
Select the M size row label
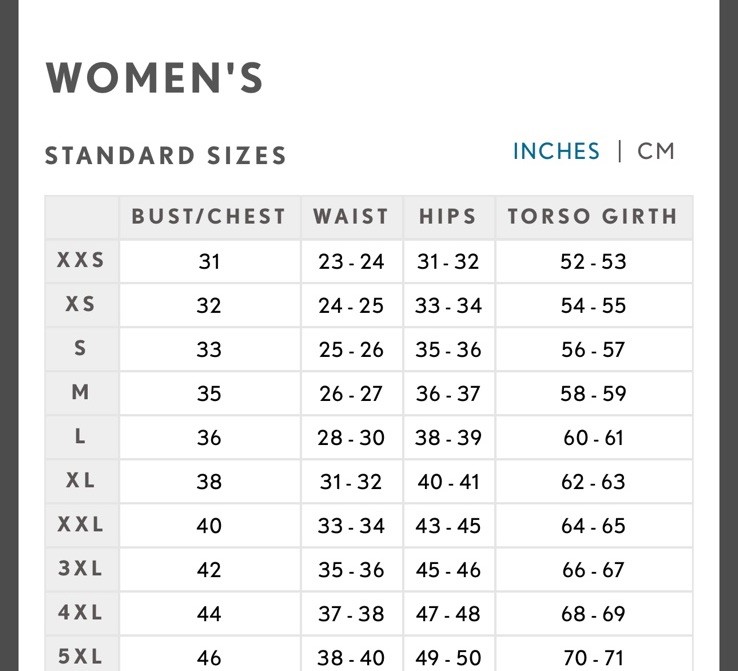point(81,392)
